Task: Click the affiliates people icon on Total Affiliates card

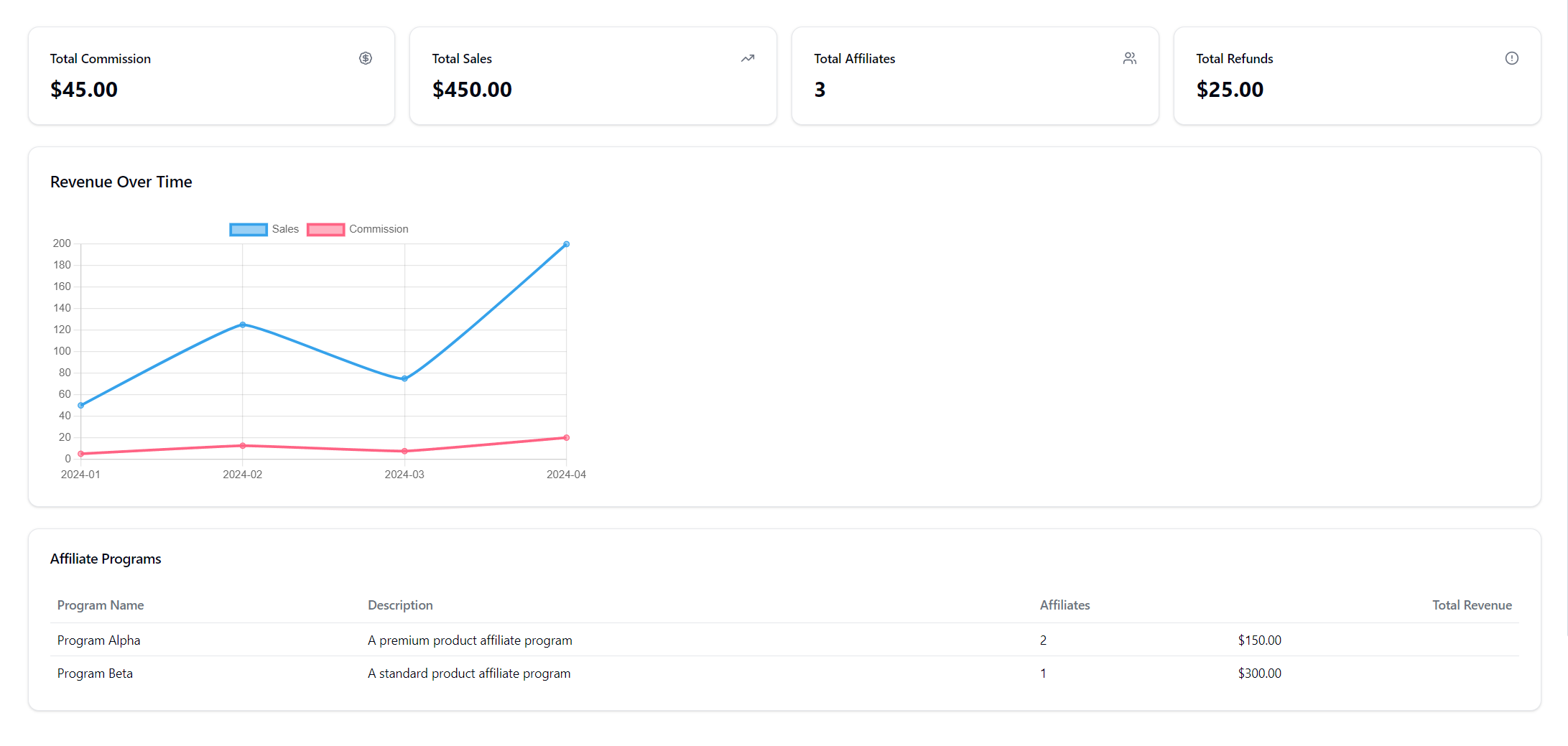Action: click(x=1130, y=58)
